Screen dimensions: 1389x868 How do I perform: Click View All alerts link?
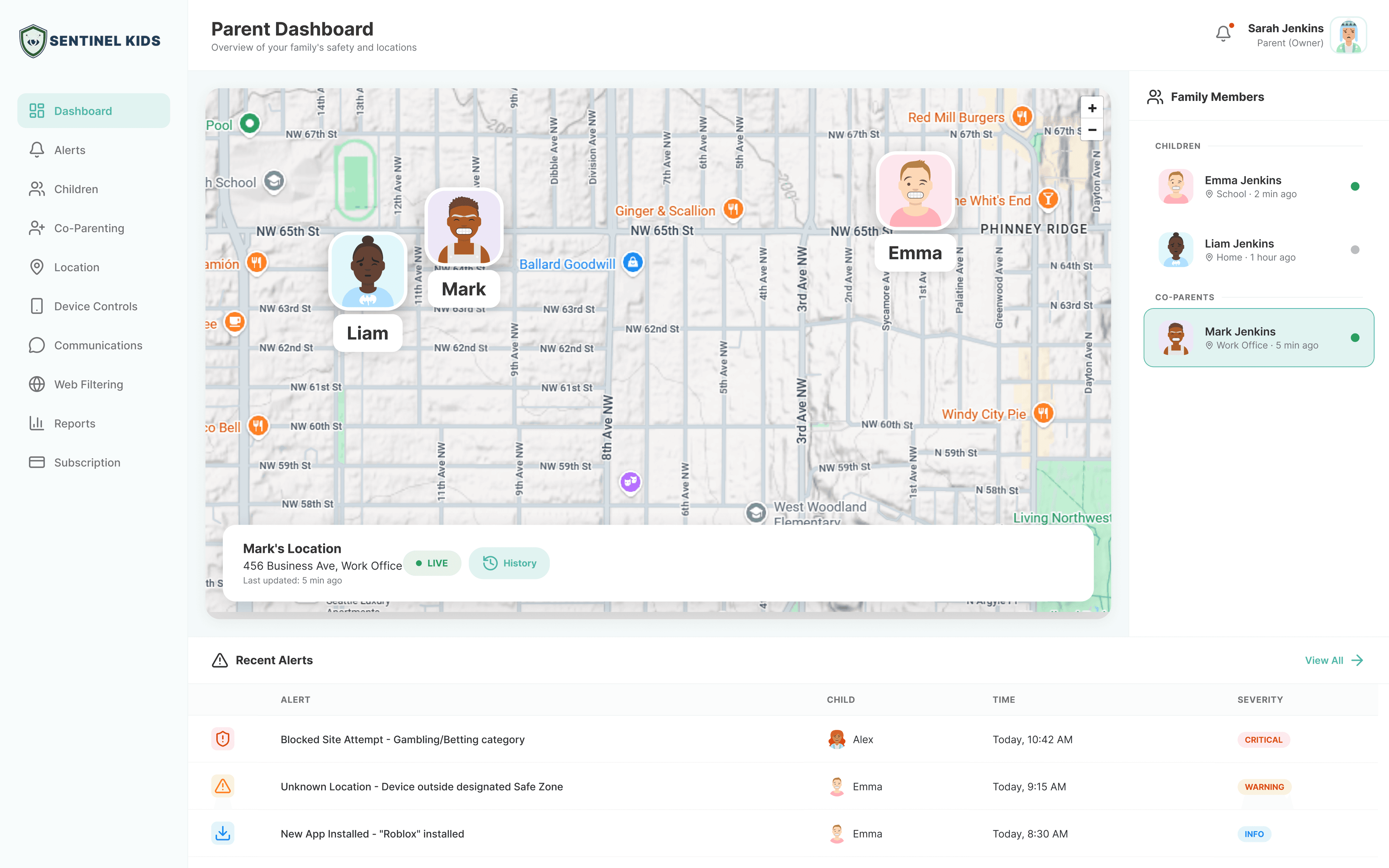pos(1334,660)
